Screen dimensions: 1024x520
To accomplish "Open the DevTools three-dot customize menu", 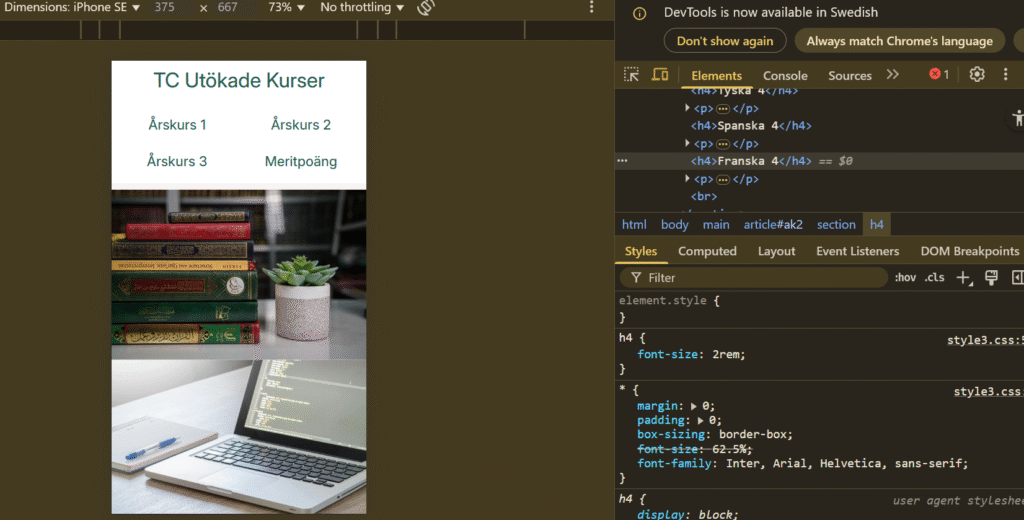I will pyautogui.click(x=1005, y=74).
